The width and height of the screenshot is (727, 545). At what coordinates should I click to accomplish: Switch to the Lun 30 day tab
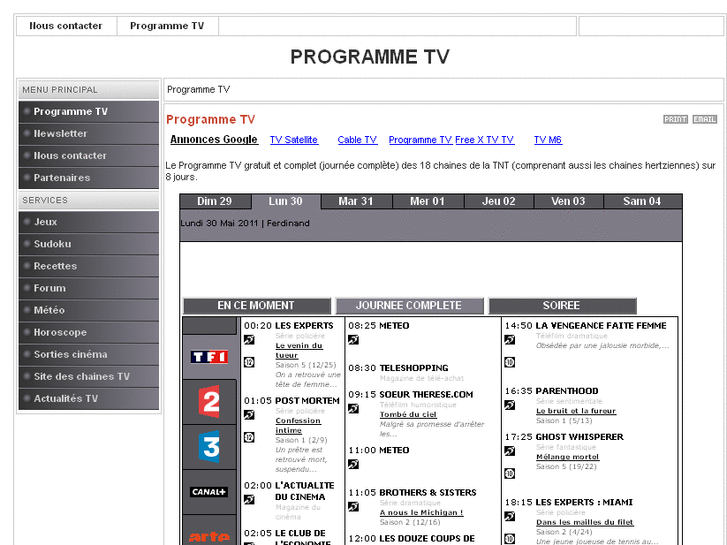[x=286, y=201]
